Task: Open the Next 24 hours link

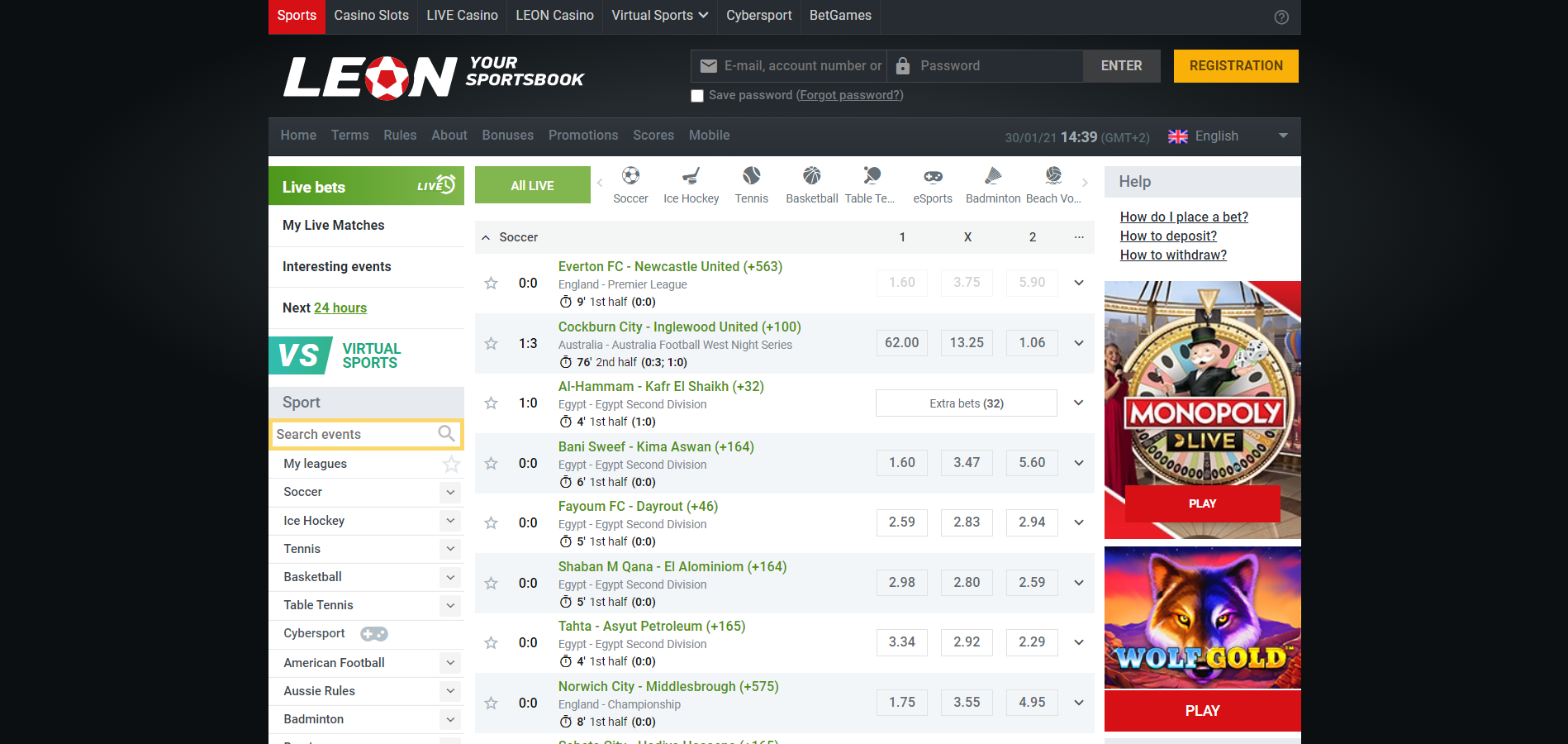Action: tap(340, 308)
